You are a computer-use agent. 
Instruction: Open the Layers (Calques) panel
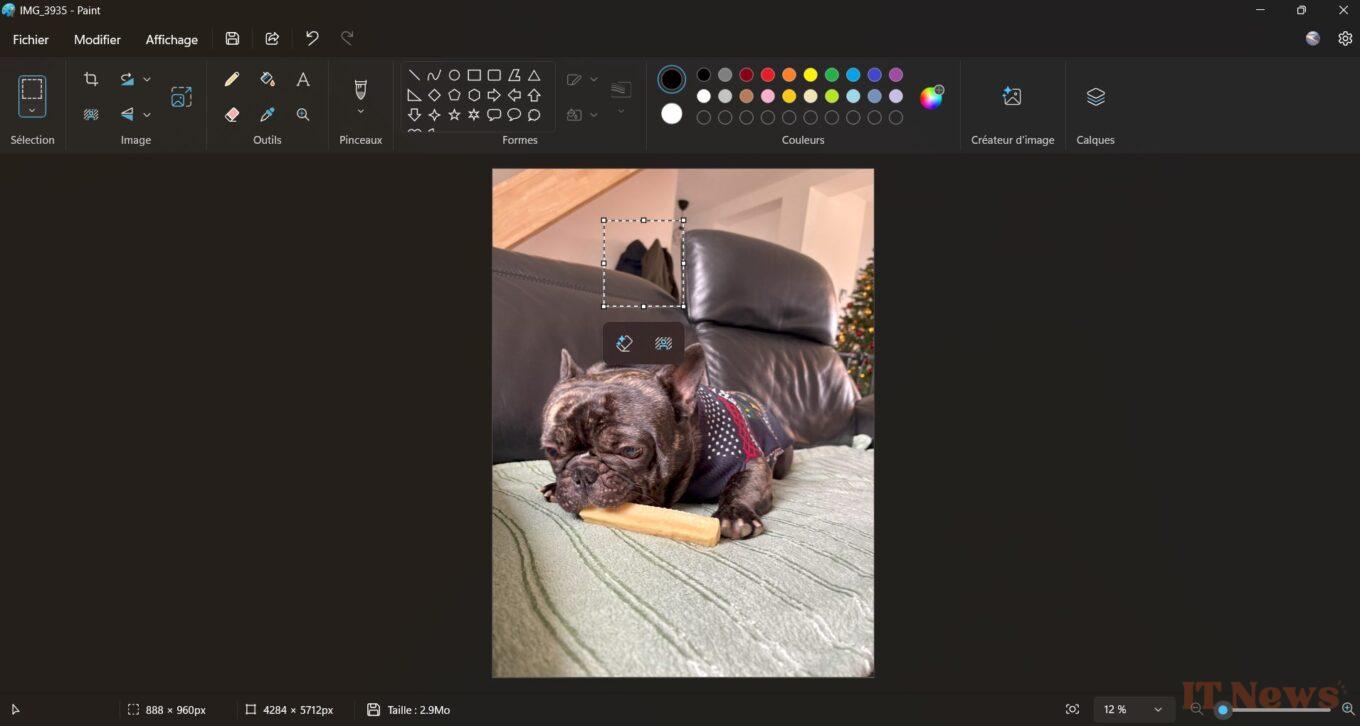(x=1095, y=97)
